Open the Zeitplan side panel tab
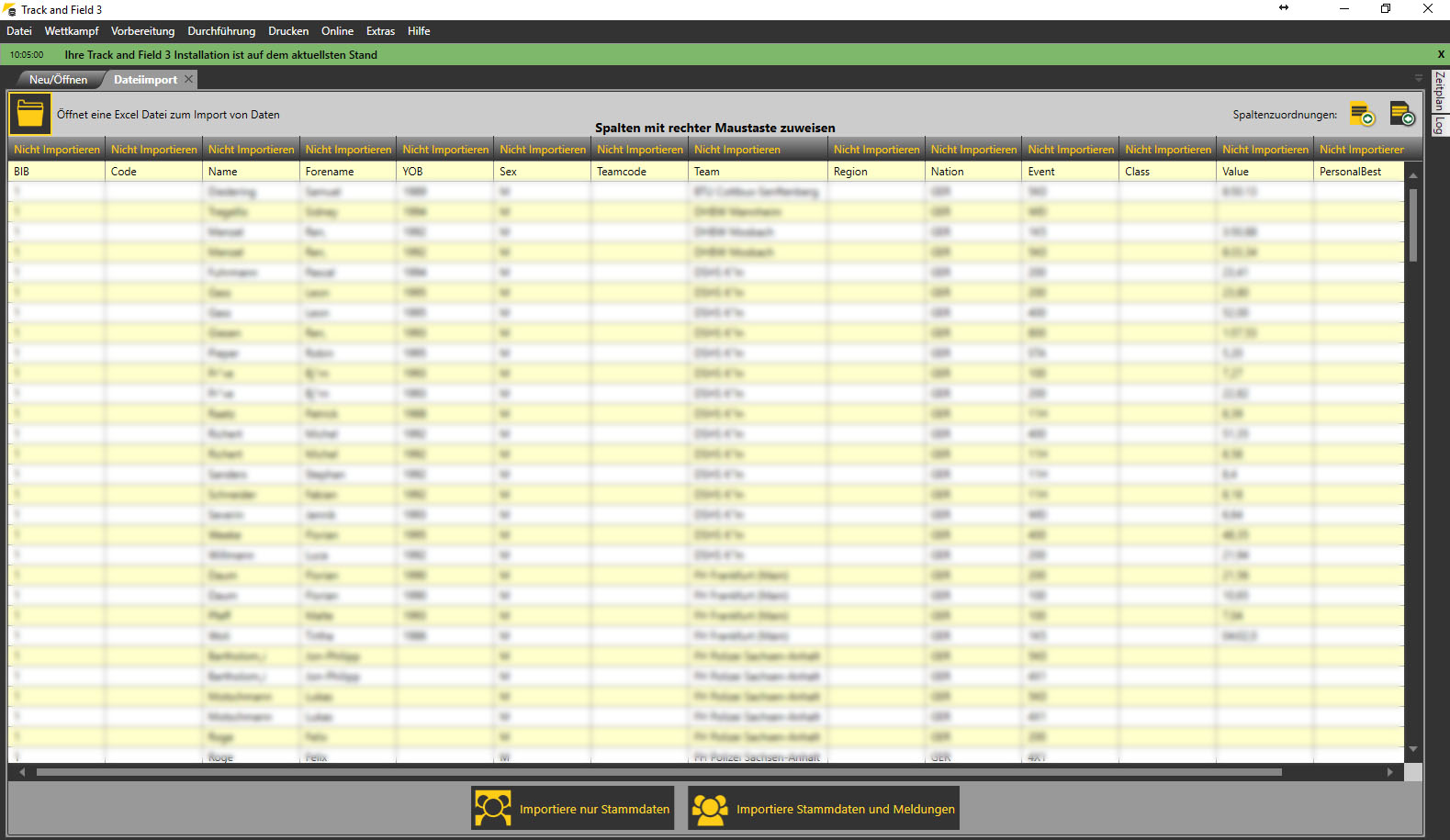Viewport: 1450px width, 840px height. (1440, 92)
